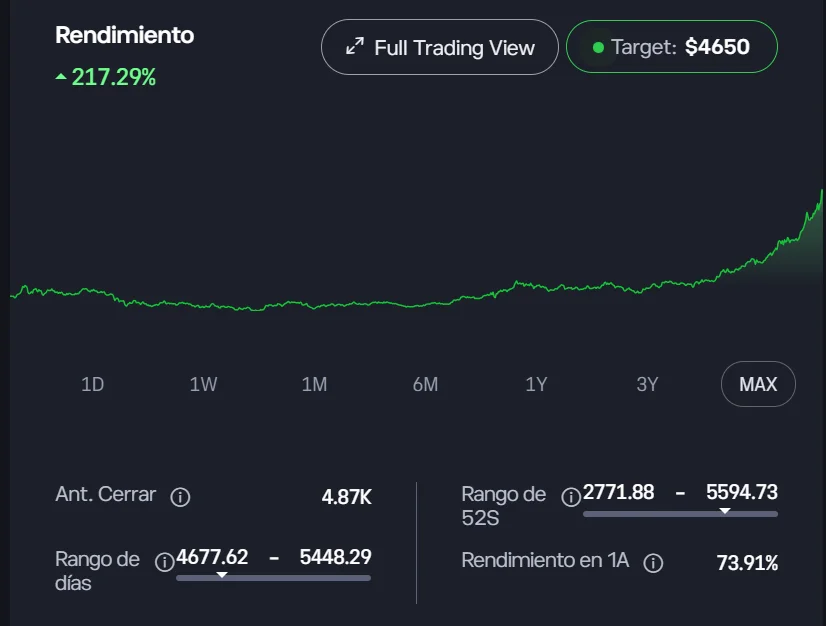The width and height of the screenshot is (826, 626).
Task: Select the 1W timeframe tab
Action: coord(203,384)
